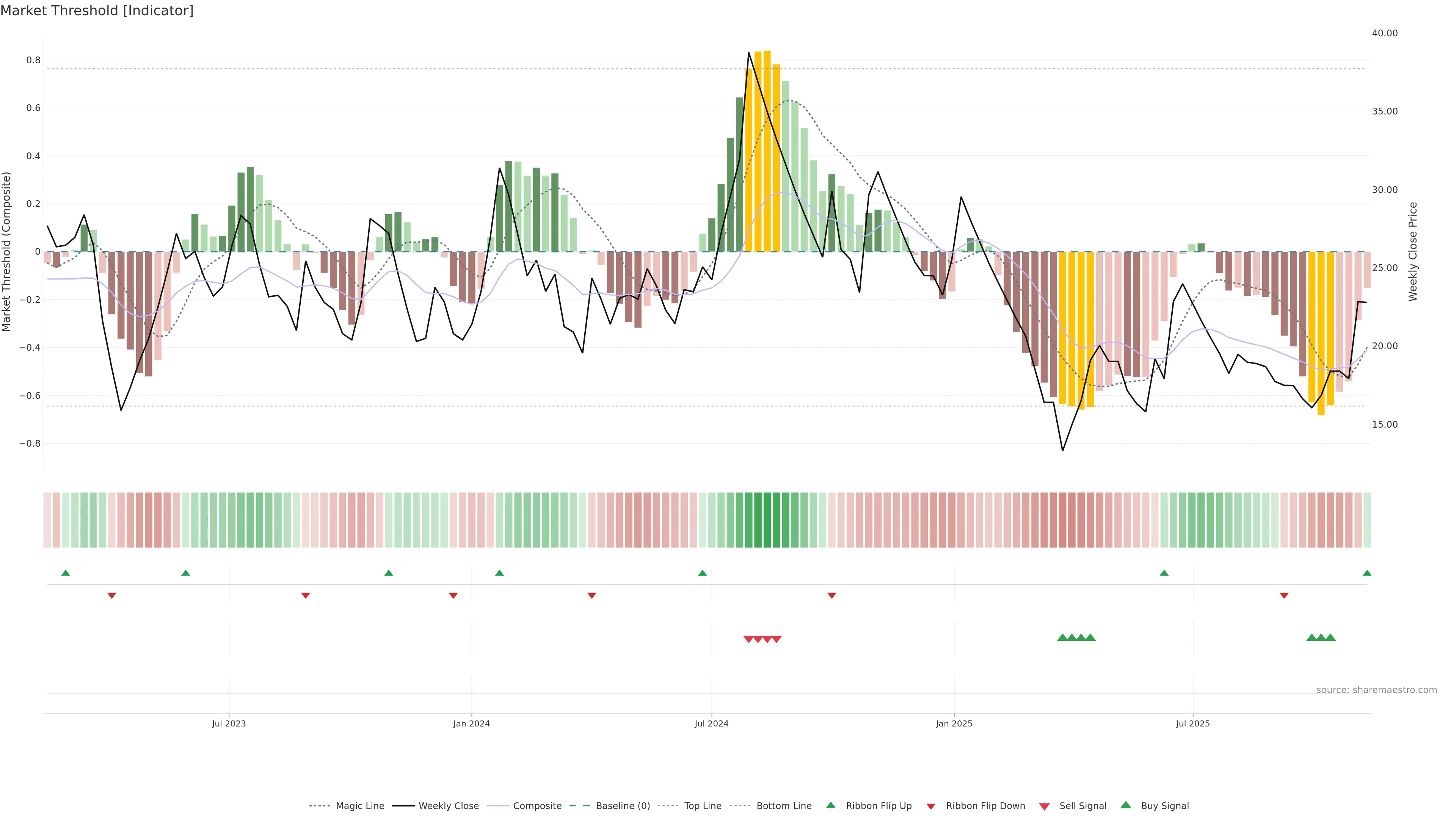The image size is (1456, 819).
Task: Click the Weekly Close Price axis title
Action: [1413, 251]
